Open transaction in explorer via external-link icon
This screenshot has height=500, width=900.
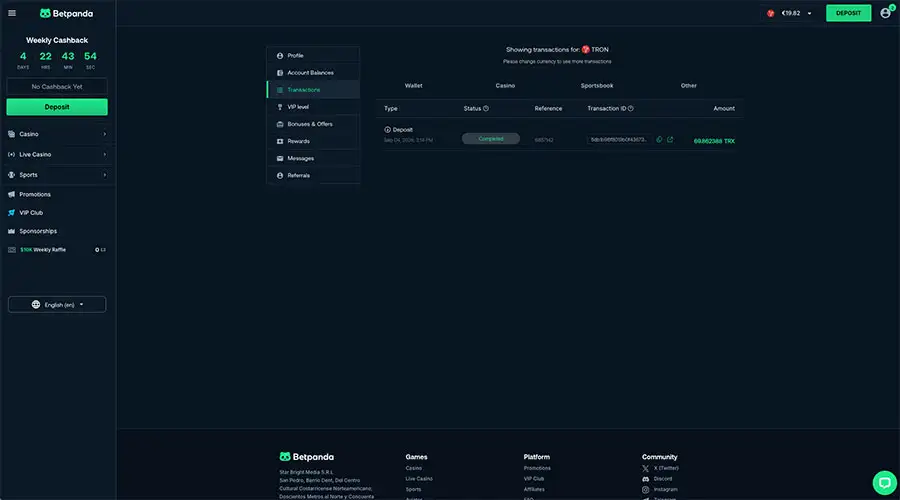pyautogui.click(x=670, y=139)
